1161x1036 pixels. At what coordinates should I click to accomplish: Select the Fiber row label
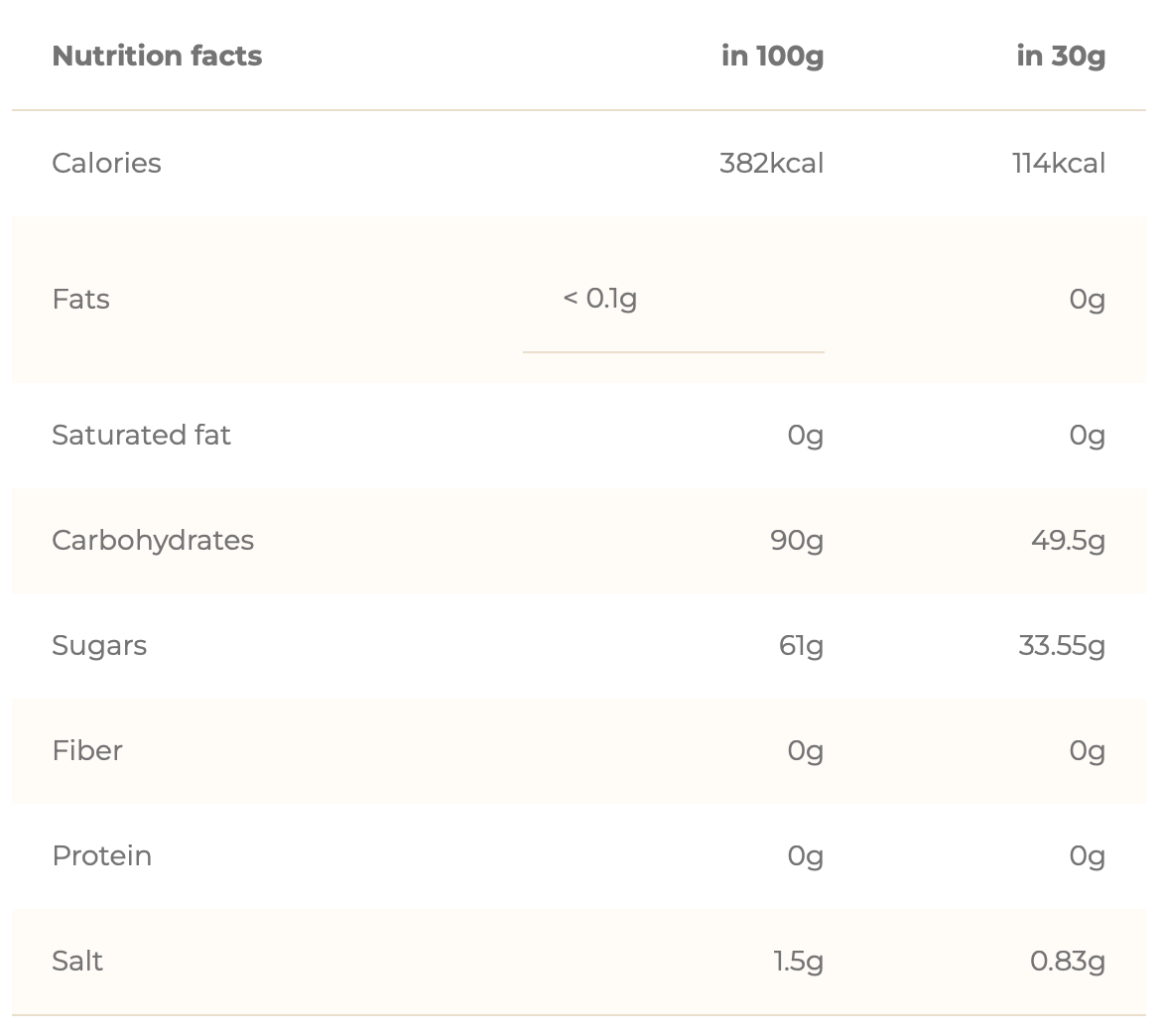87,750
